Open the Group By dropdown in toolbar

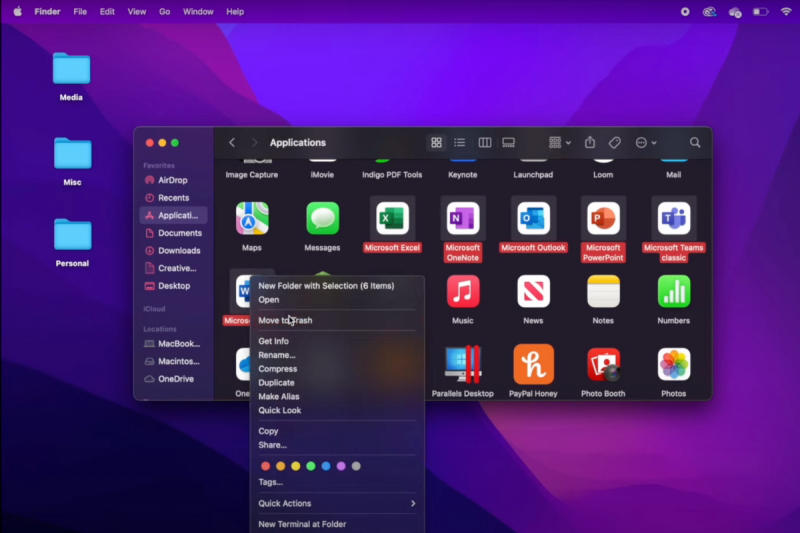pyautogui.click(x=559, y=143)
